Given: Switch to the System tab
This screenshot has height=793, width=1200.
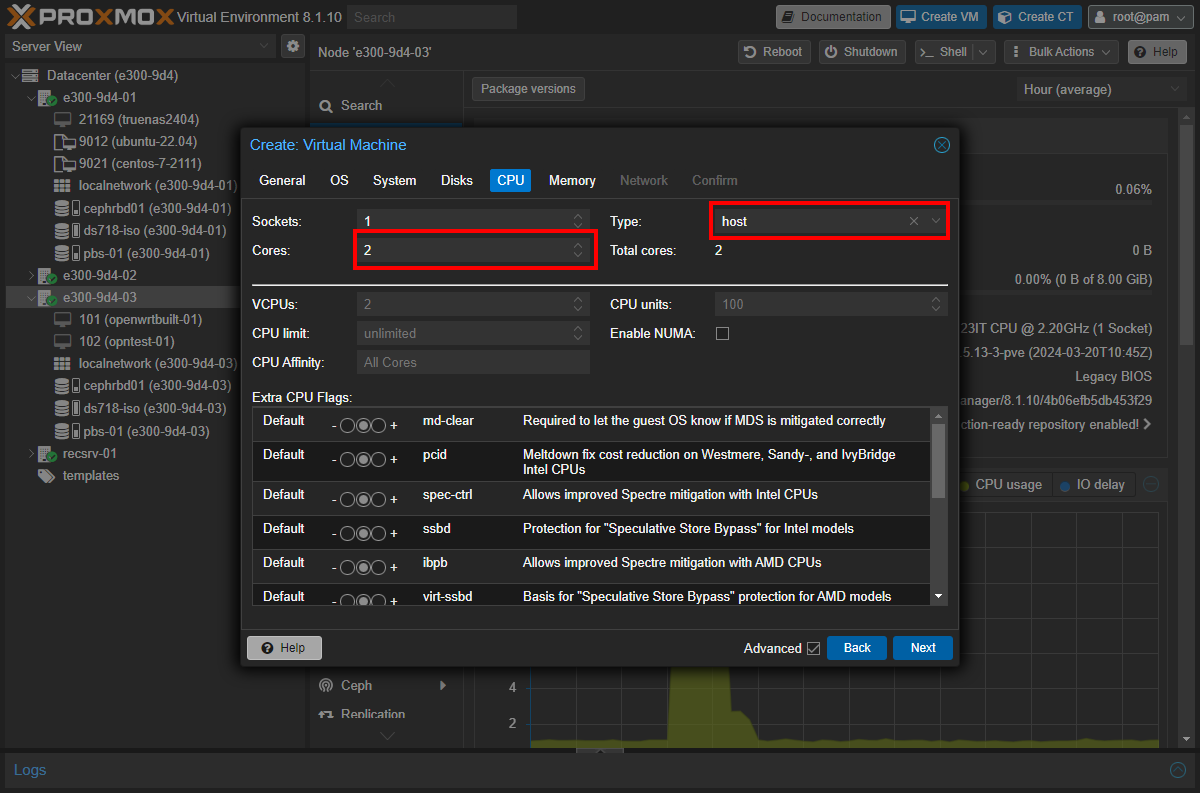Looking at the screenshot, I should [394, 180].
